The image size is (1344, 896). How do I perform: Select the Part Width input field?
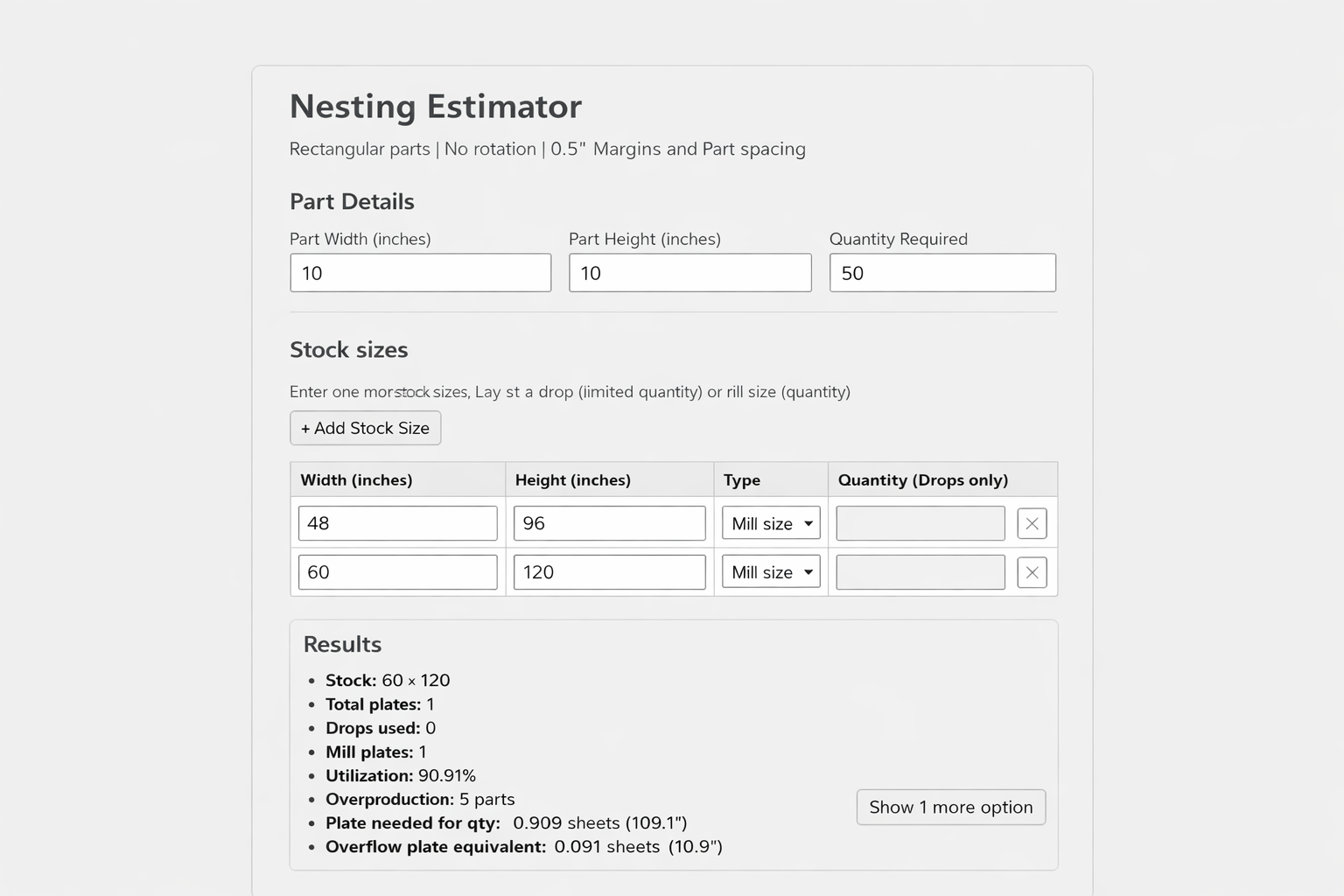pos(420,272)
